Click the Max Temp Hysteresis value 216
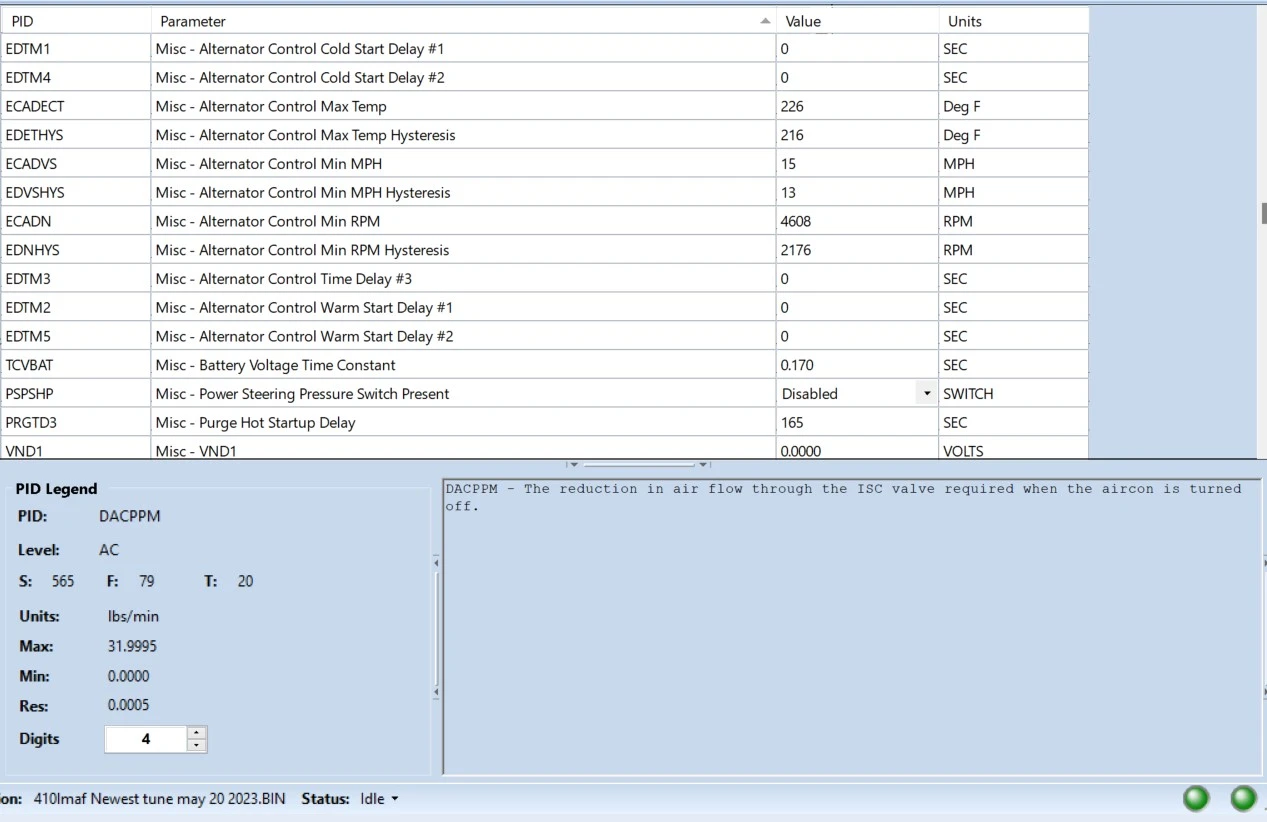This screenshot has height=822, width=1267. click(857, 135)
